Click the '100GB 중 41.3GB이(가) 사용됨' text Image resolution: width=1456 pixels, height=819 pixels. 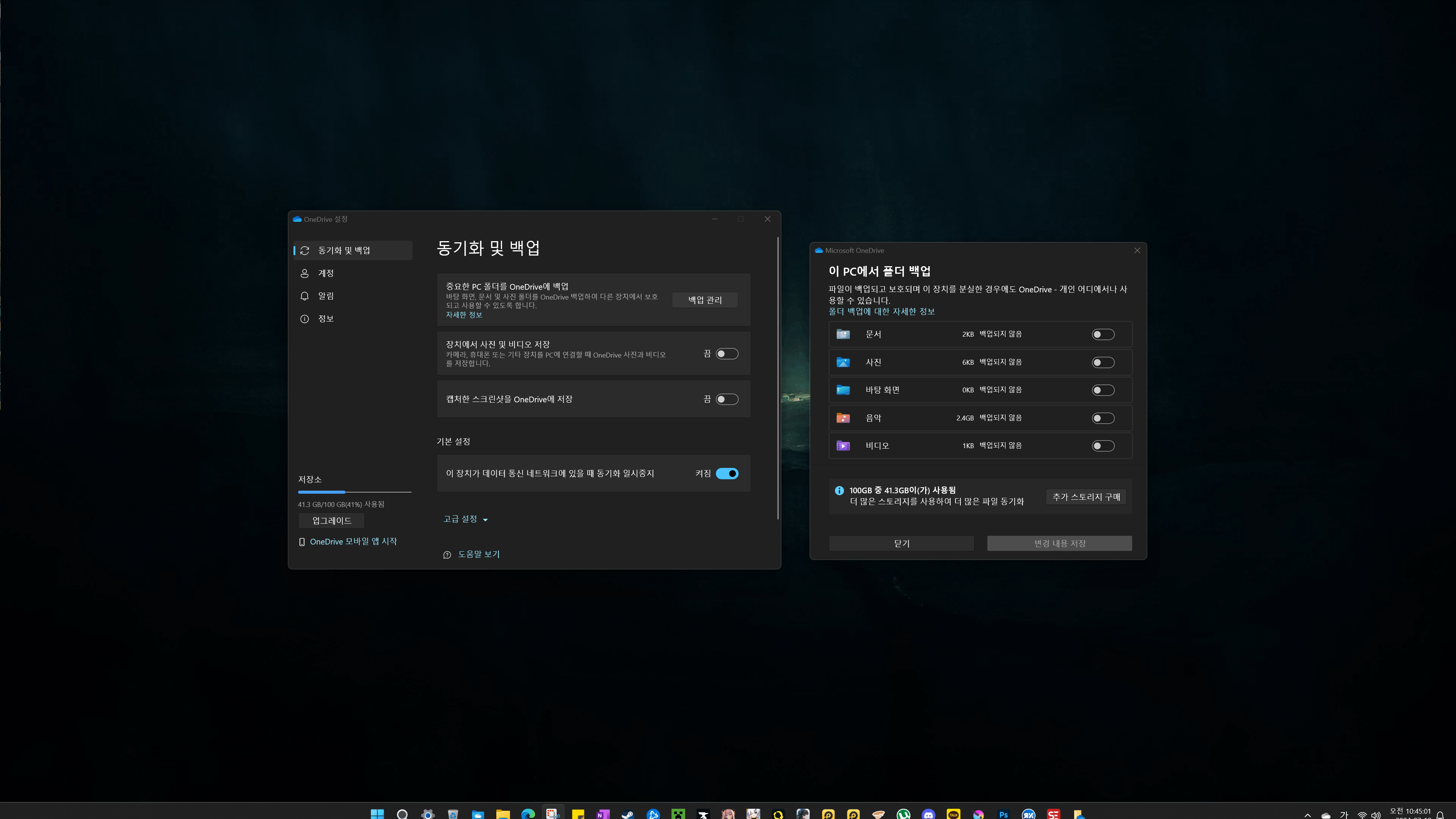coord(903,491)
